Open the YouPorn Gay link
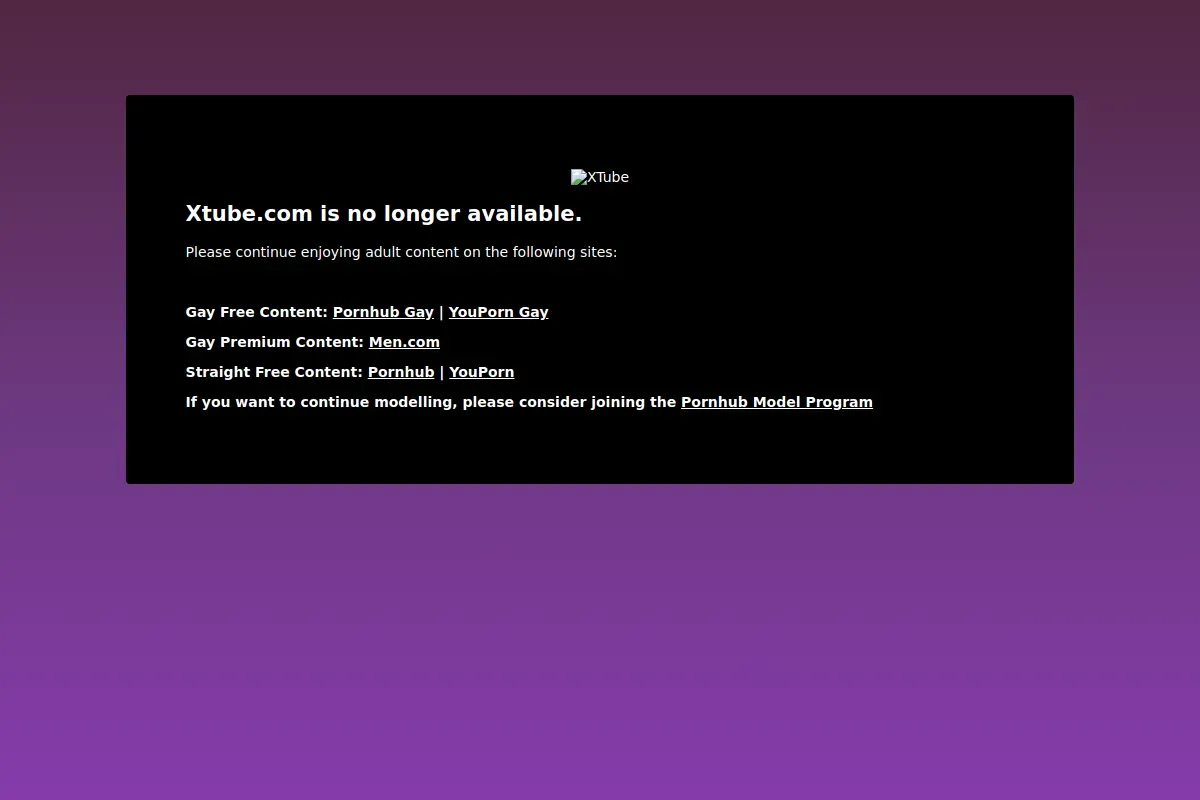 [x=498, y=312]
